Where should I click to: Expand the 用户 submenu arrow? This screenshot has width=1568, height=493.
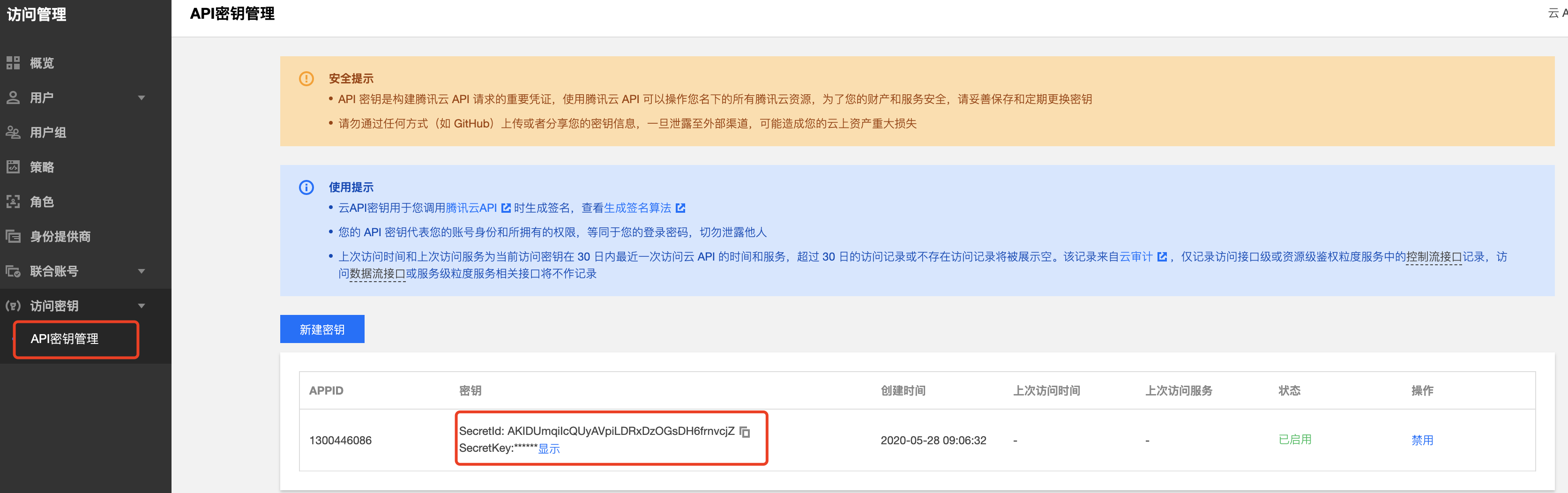click(141, 98)
